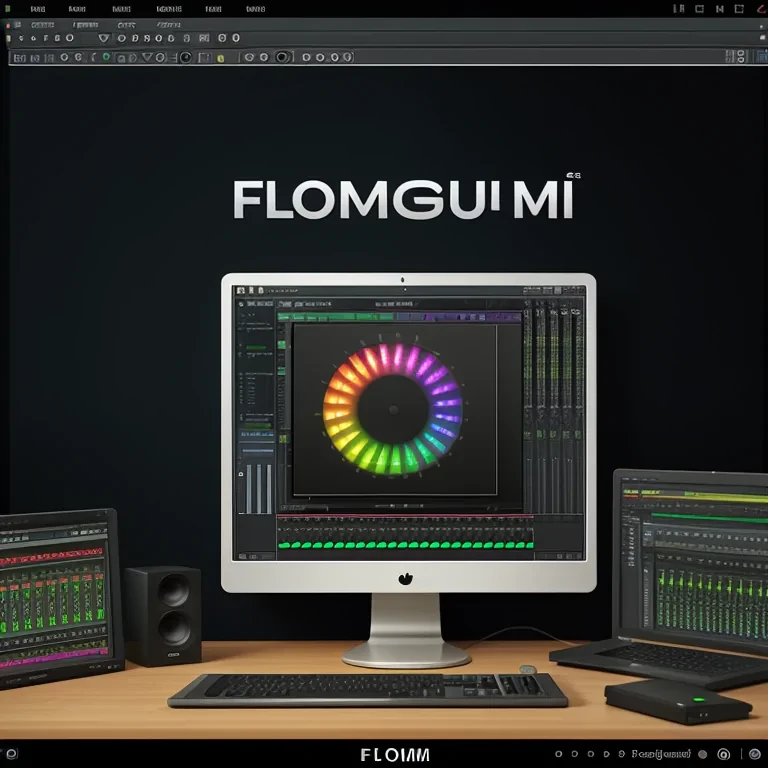Image resolution: width=768 pixels, height=768 pixels.
Task: Click the double-ring target icon in the bottom bar
Action: [723, 754]
